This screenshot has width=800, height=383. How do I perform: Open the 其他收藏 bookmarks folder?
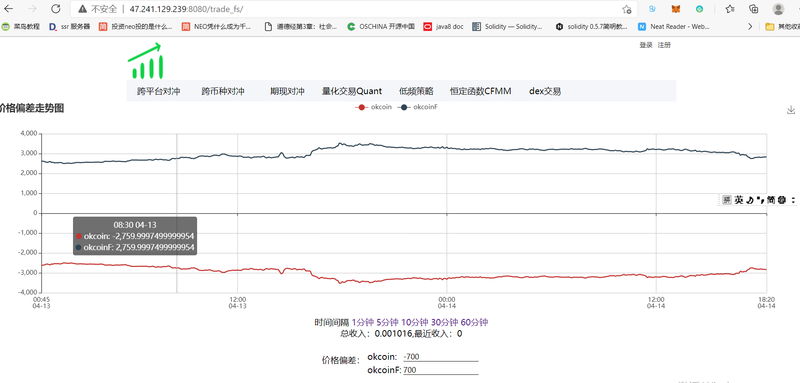(x=782, y=27)
